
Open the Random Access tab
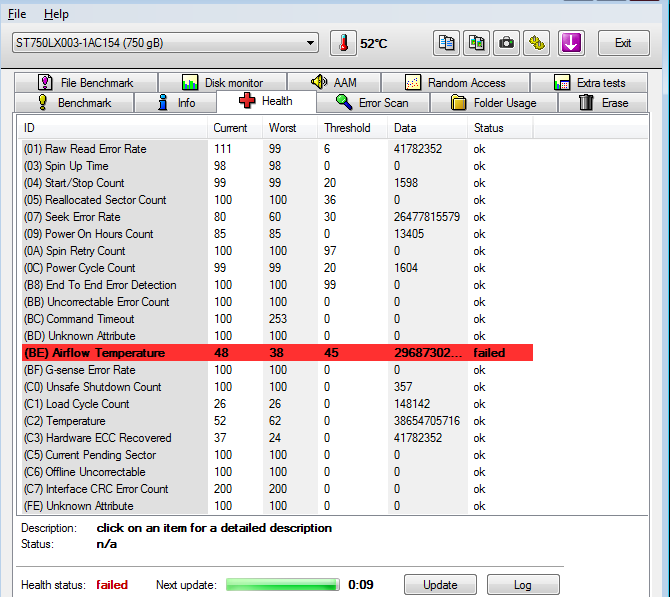coord(456,83)
